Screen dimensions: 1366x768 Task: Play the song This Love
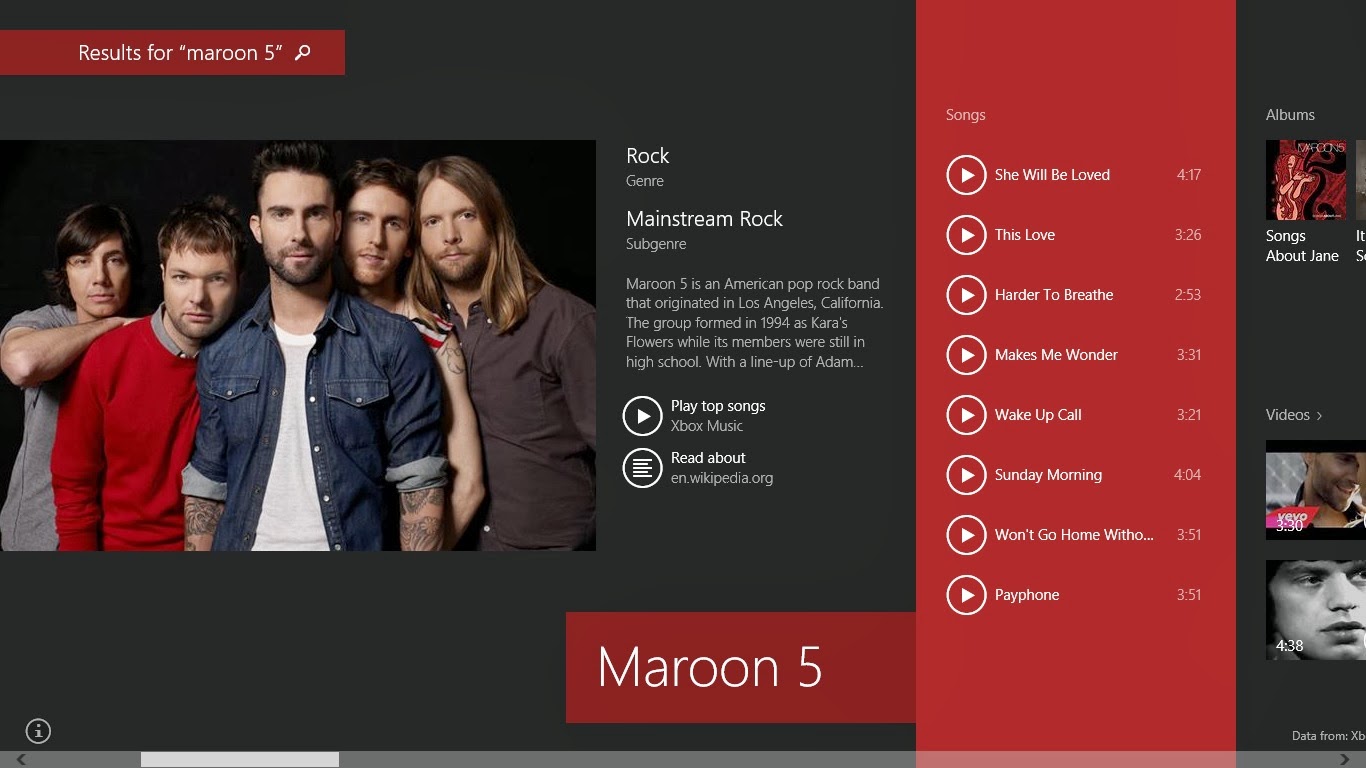[966, 235]
